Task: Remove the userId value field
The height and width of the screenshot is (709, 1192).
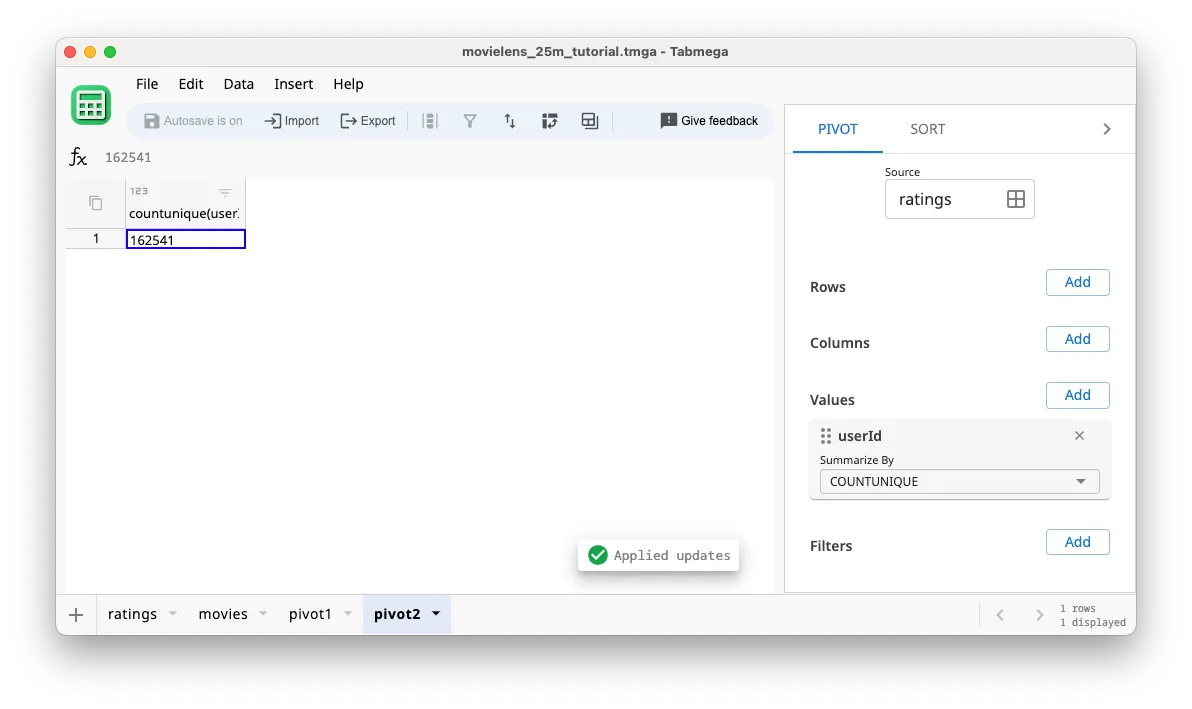Action: 1079,435
